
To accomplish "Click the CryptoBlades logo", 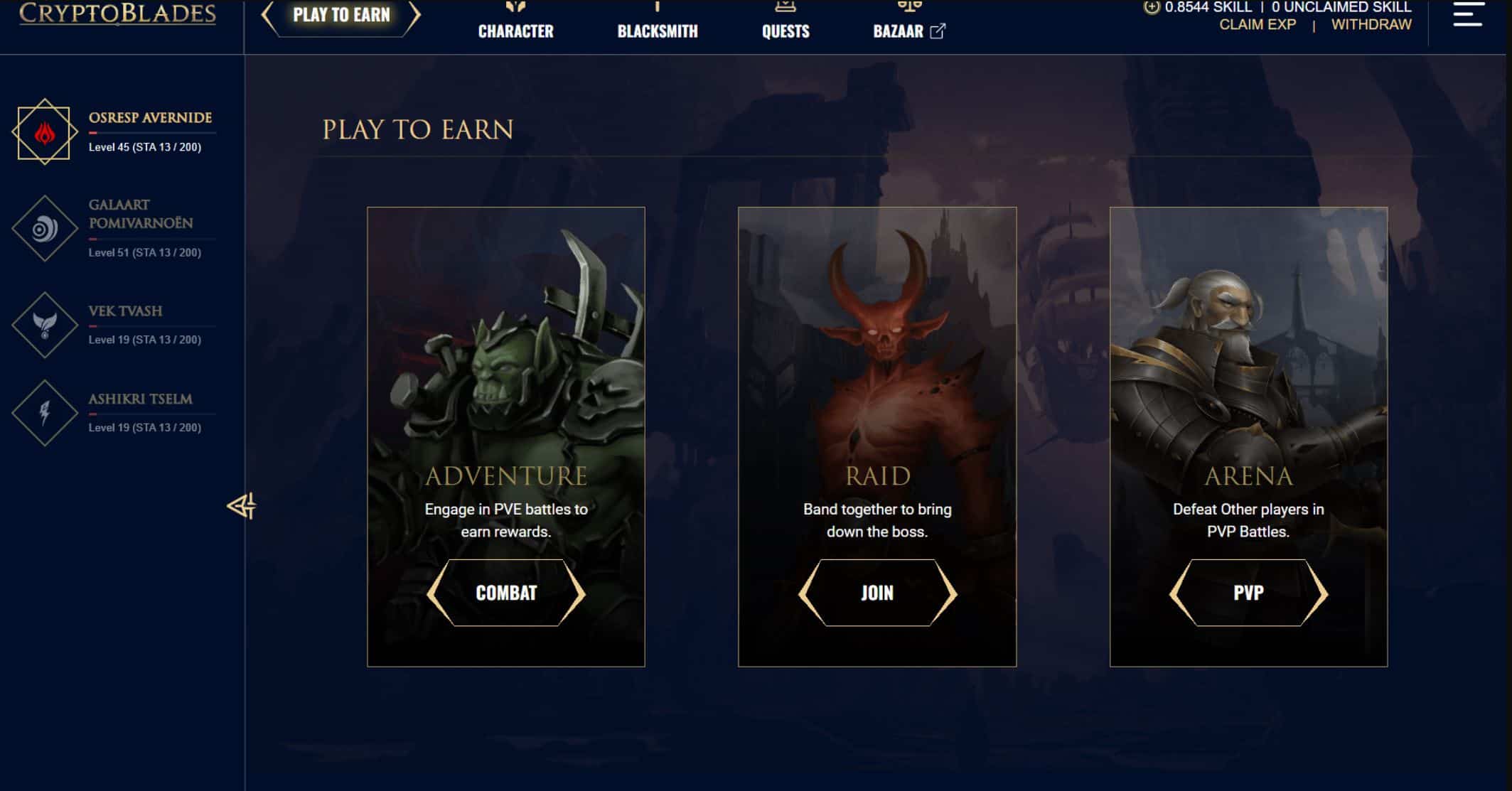I will (x=117, y=14).
